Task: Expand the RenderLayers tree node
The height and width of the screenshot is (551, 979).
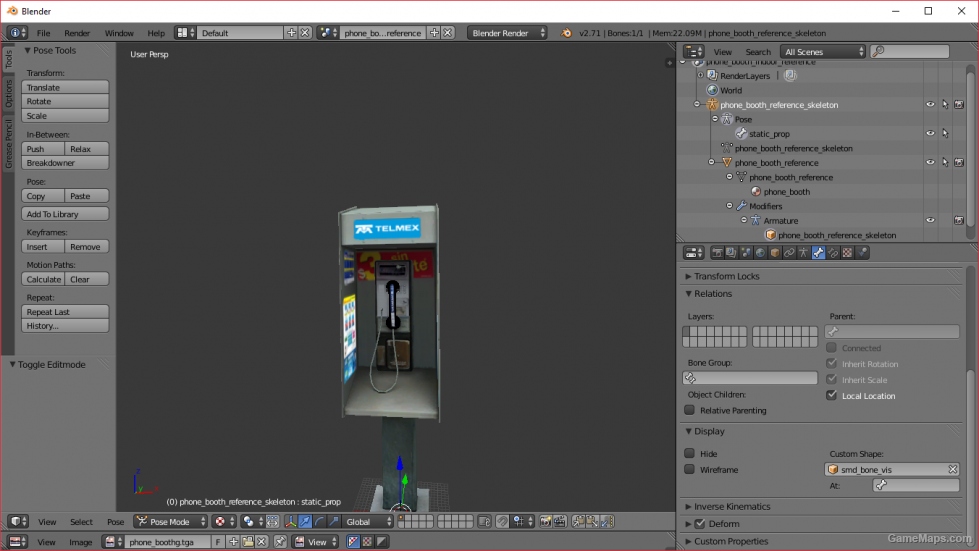Action: pyautogui.click(x=701, y=76)
